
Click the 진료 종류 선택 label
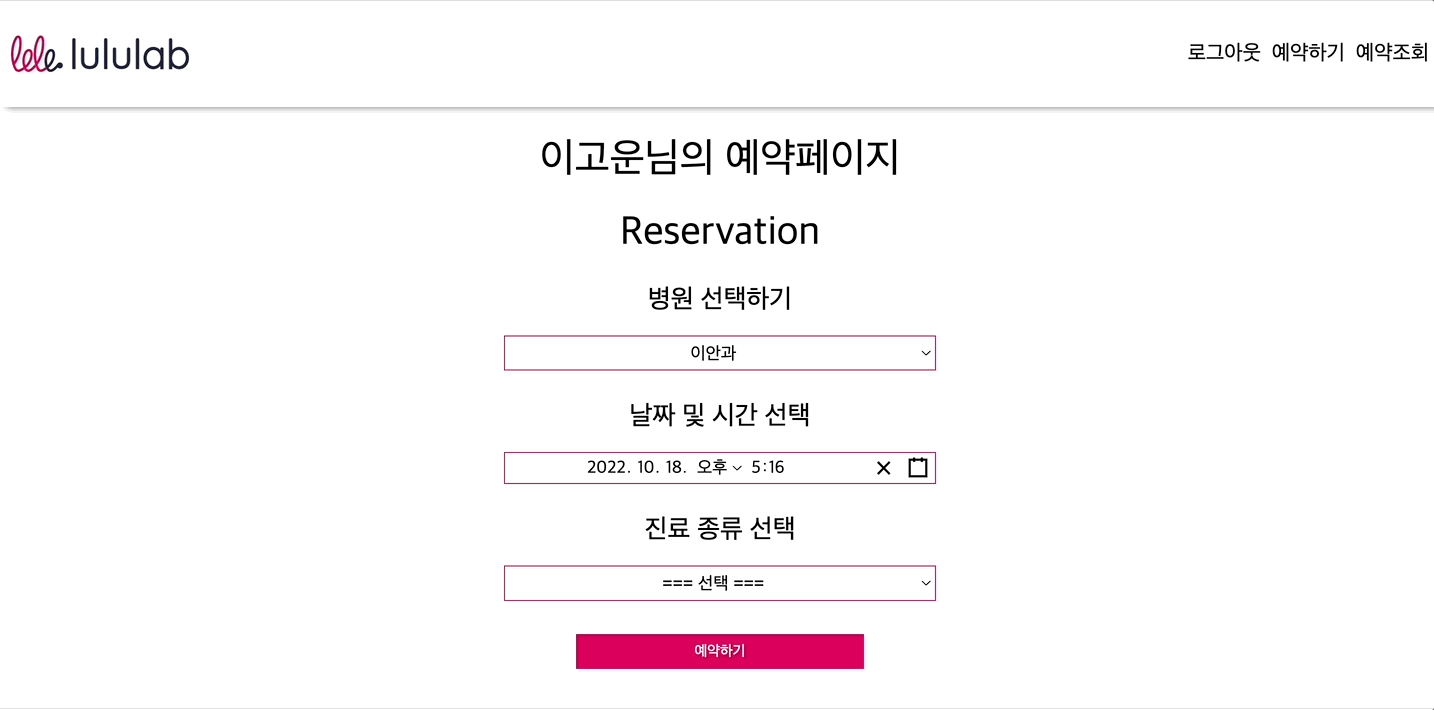coord(719,528)
